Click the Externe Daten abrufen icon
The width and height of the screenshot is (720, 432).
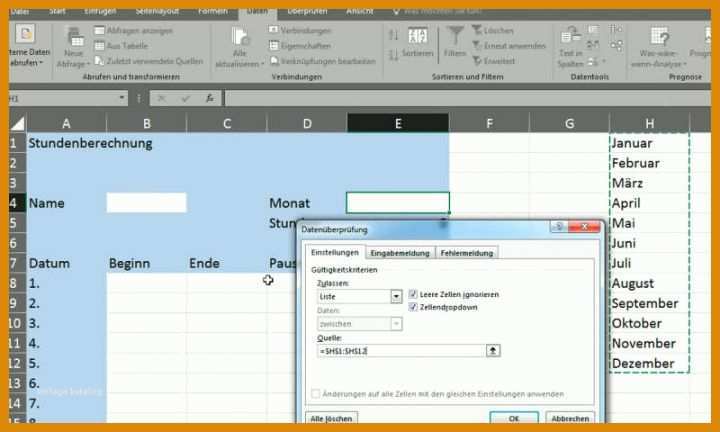[26, 34]
